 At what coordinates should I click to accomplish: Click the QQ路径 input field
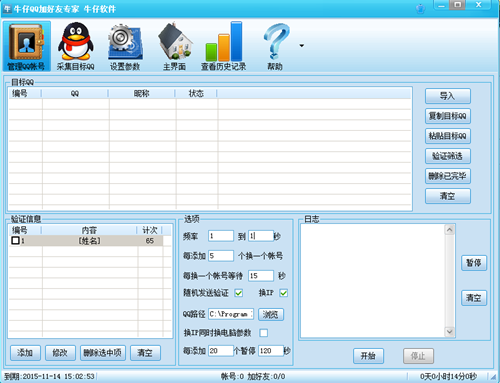231,314
